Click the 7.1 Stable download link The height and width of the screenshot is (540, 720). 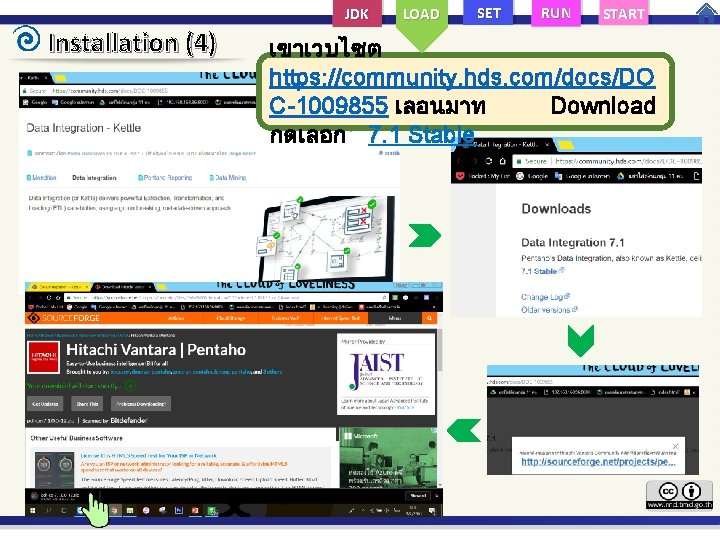click(542, 271)
